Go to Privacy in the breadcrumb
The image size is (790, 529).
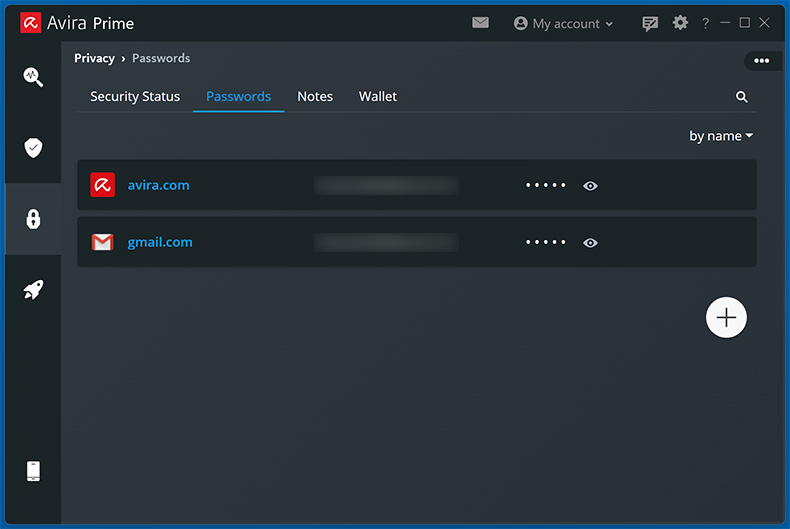(94, 58)
